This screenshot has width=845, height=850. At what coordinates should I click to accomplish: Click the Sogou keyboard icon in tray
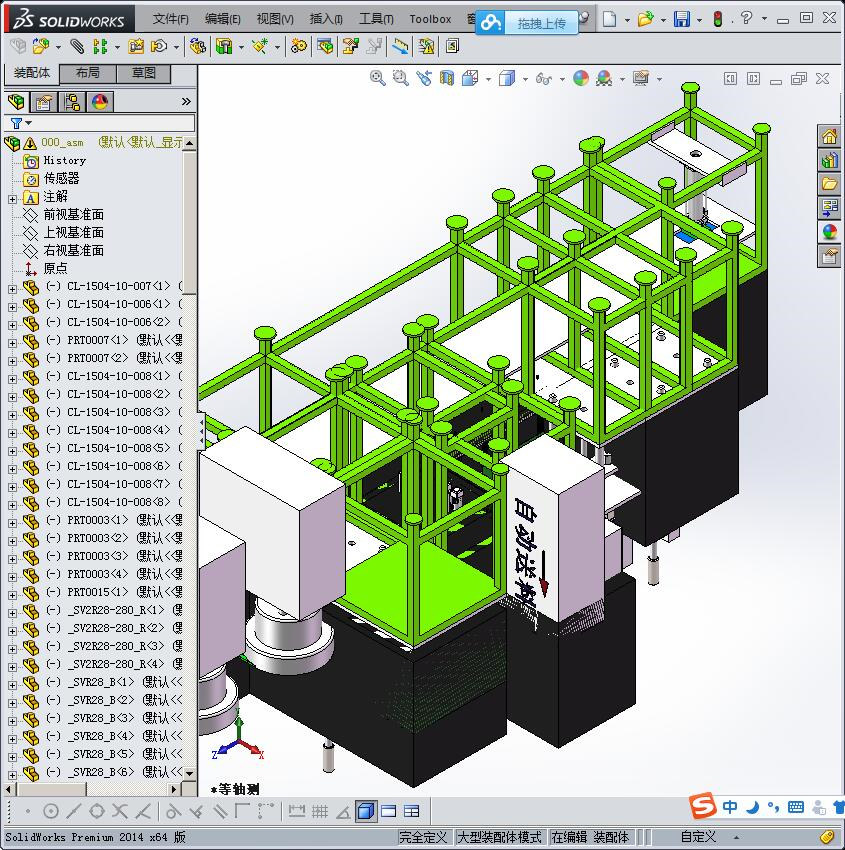796,807
